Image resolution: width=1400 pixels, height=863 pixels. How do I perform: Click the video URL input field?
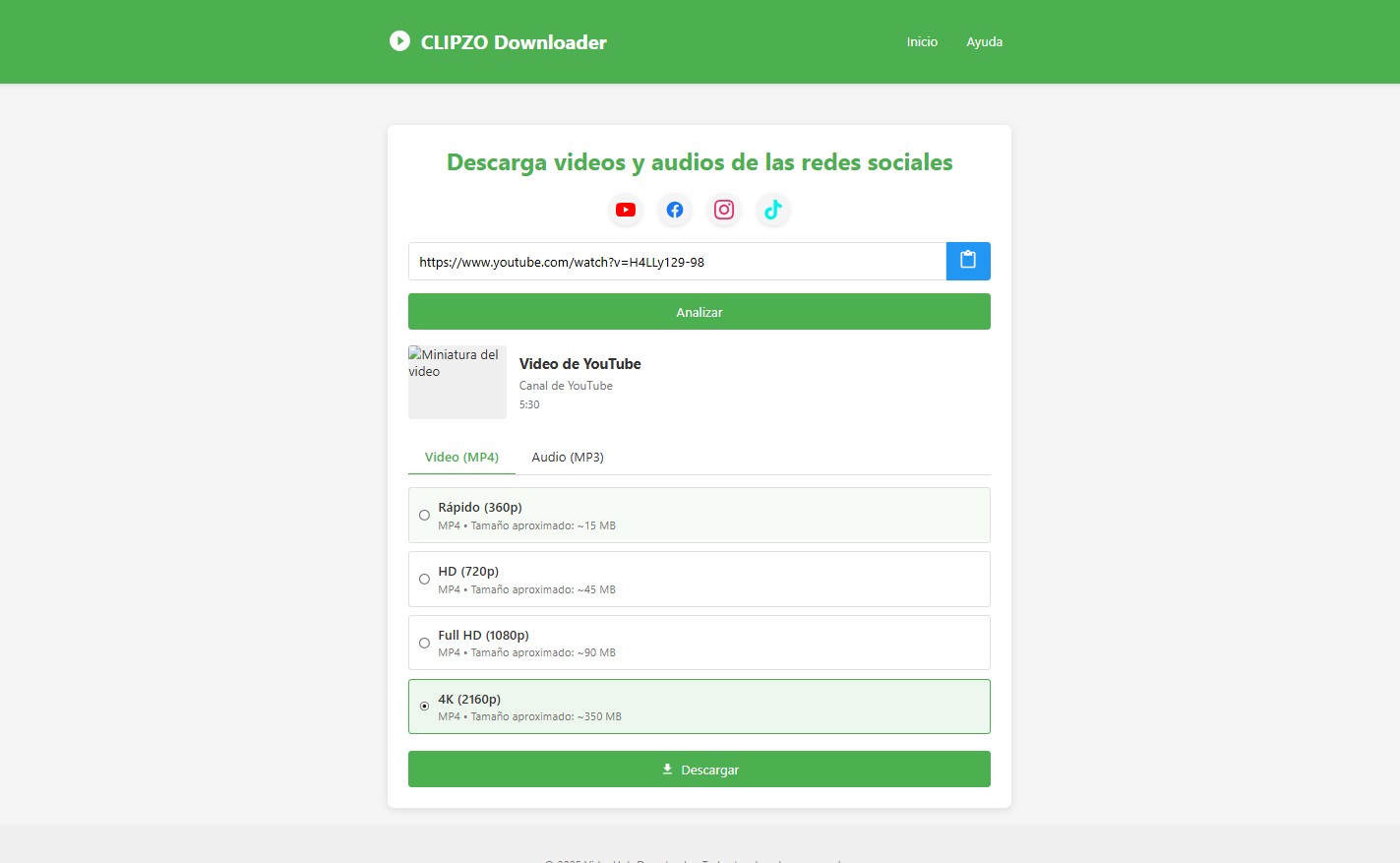coord(679,261)
